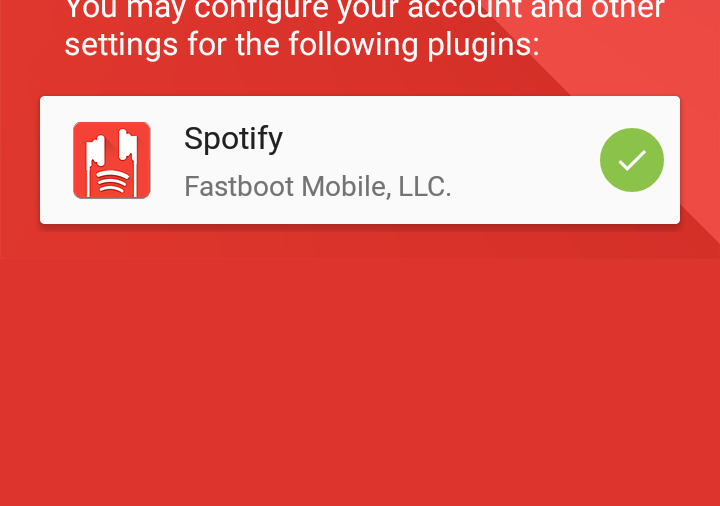Click the darker red strip beneath the plugin card

pos(360,242)
